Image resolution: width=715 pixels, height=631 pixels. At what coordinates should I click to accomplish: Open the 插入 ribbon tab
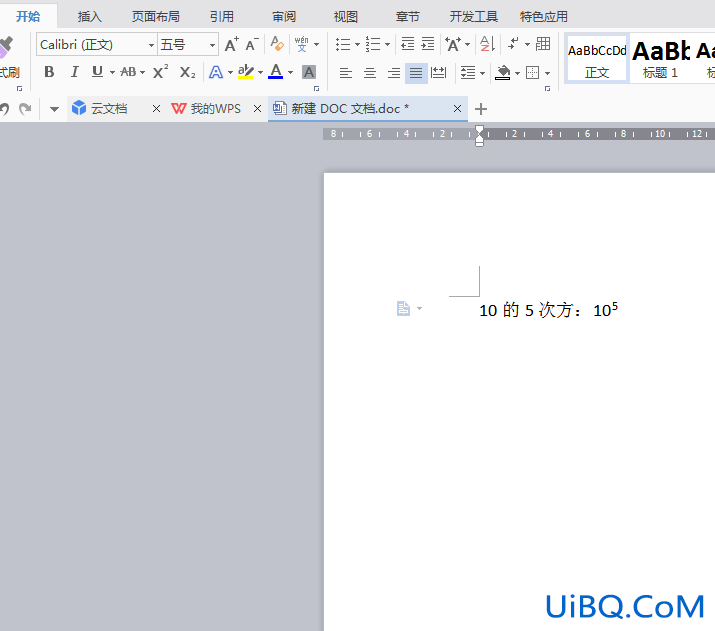pyautogui.click(x=89, y=17)
